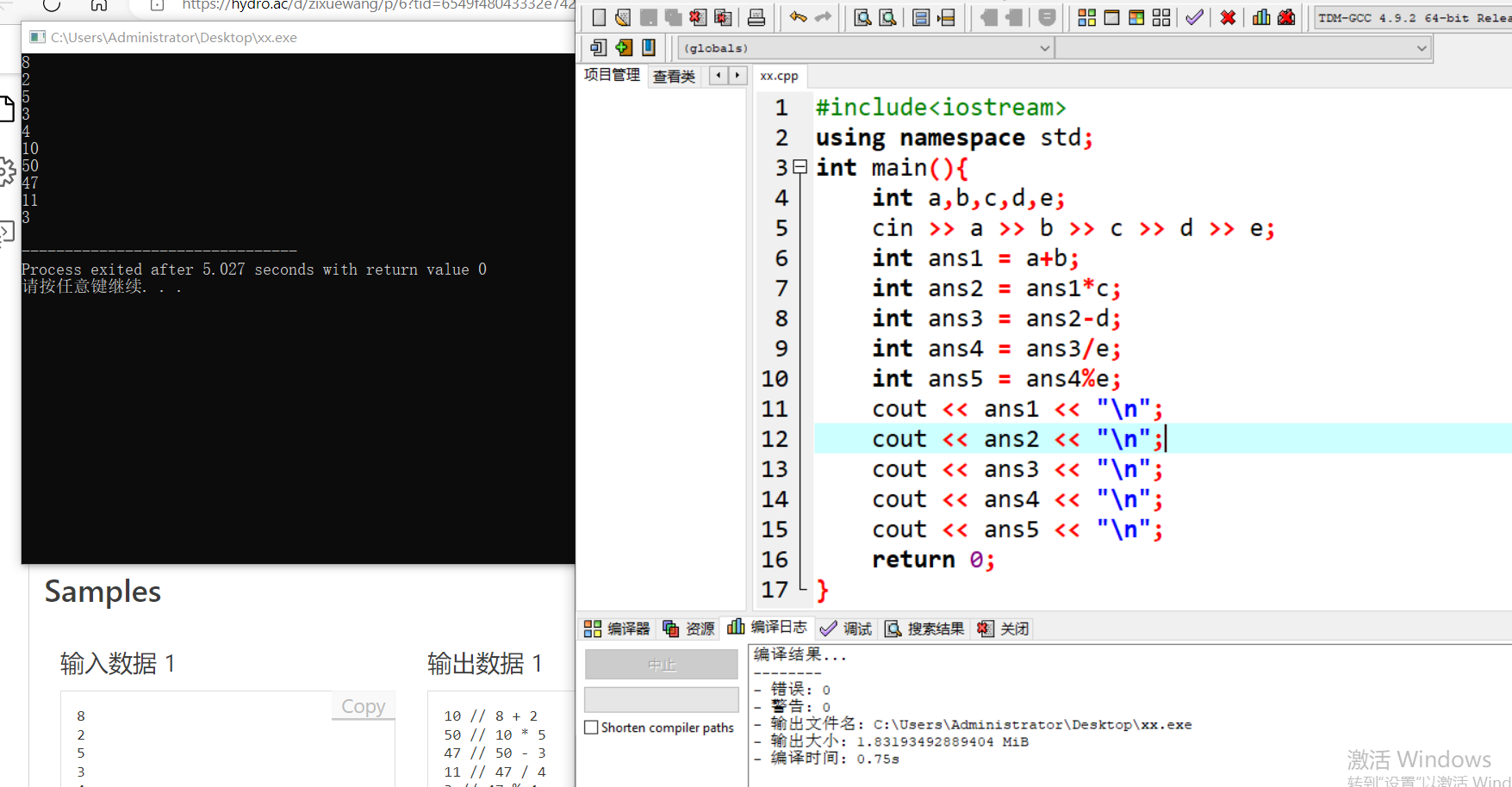Undo the last edit
This screenshot has width=1512, height=787.
(x=798, y=18)
